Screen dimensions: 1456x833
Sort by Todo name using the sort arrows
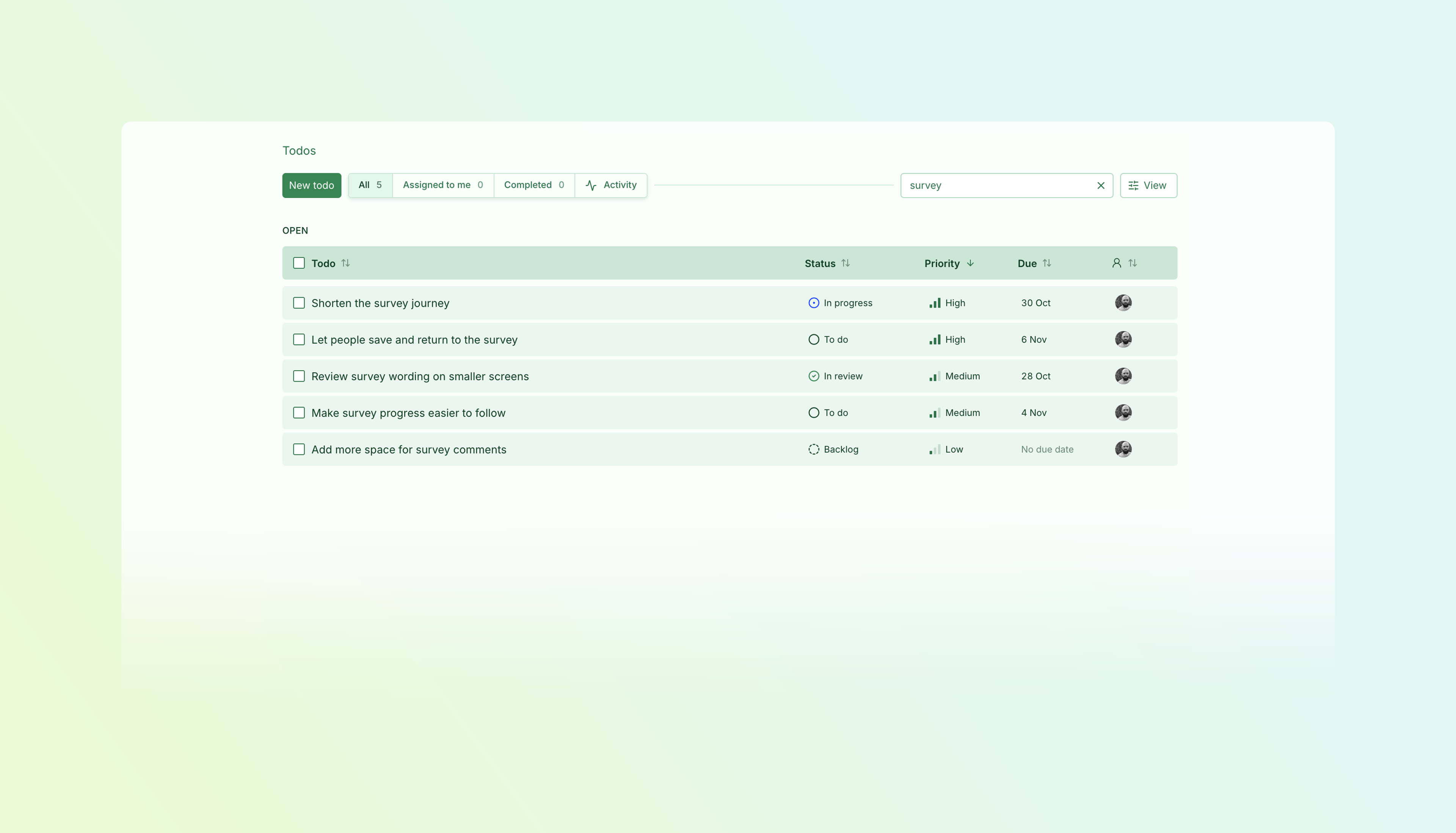coord(345,263)
